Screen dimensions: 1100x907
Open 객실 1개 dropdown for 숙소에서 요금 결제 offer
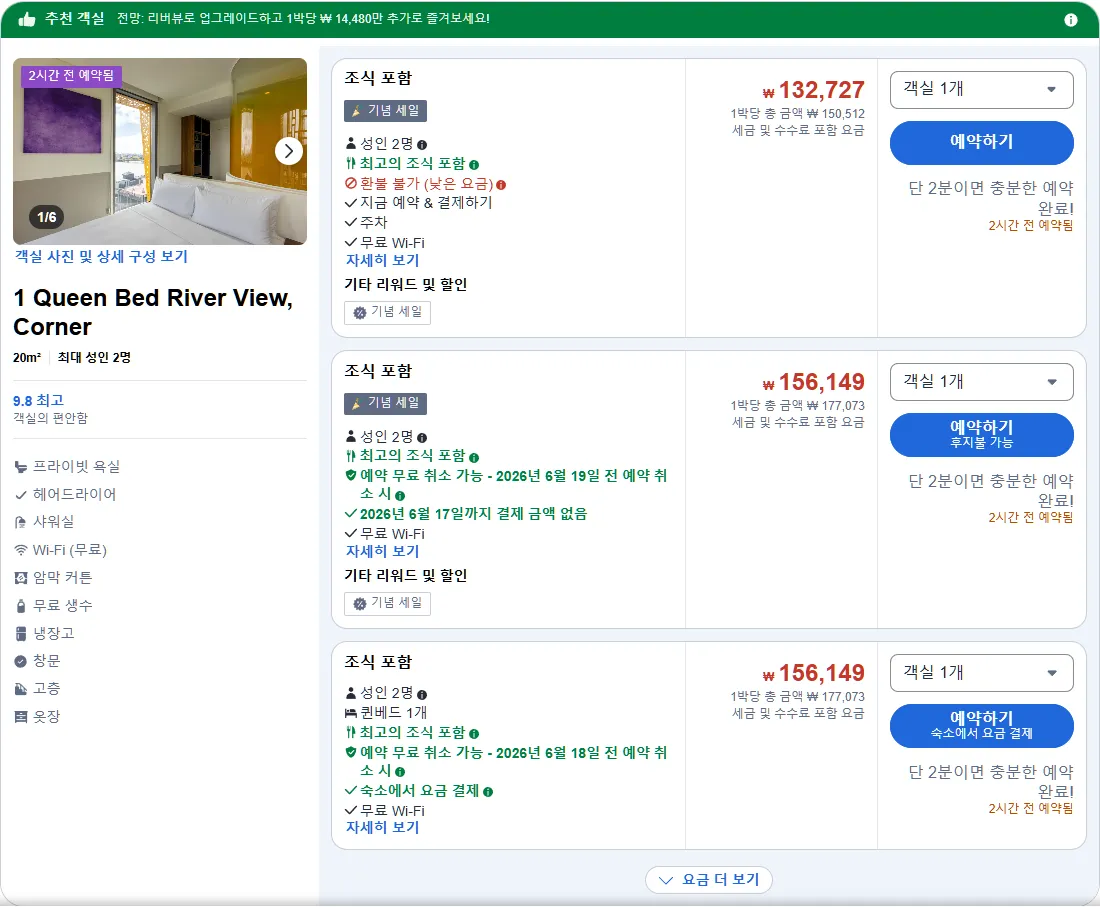pyautogui.click(x=981, y=673)
